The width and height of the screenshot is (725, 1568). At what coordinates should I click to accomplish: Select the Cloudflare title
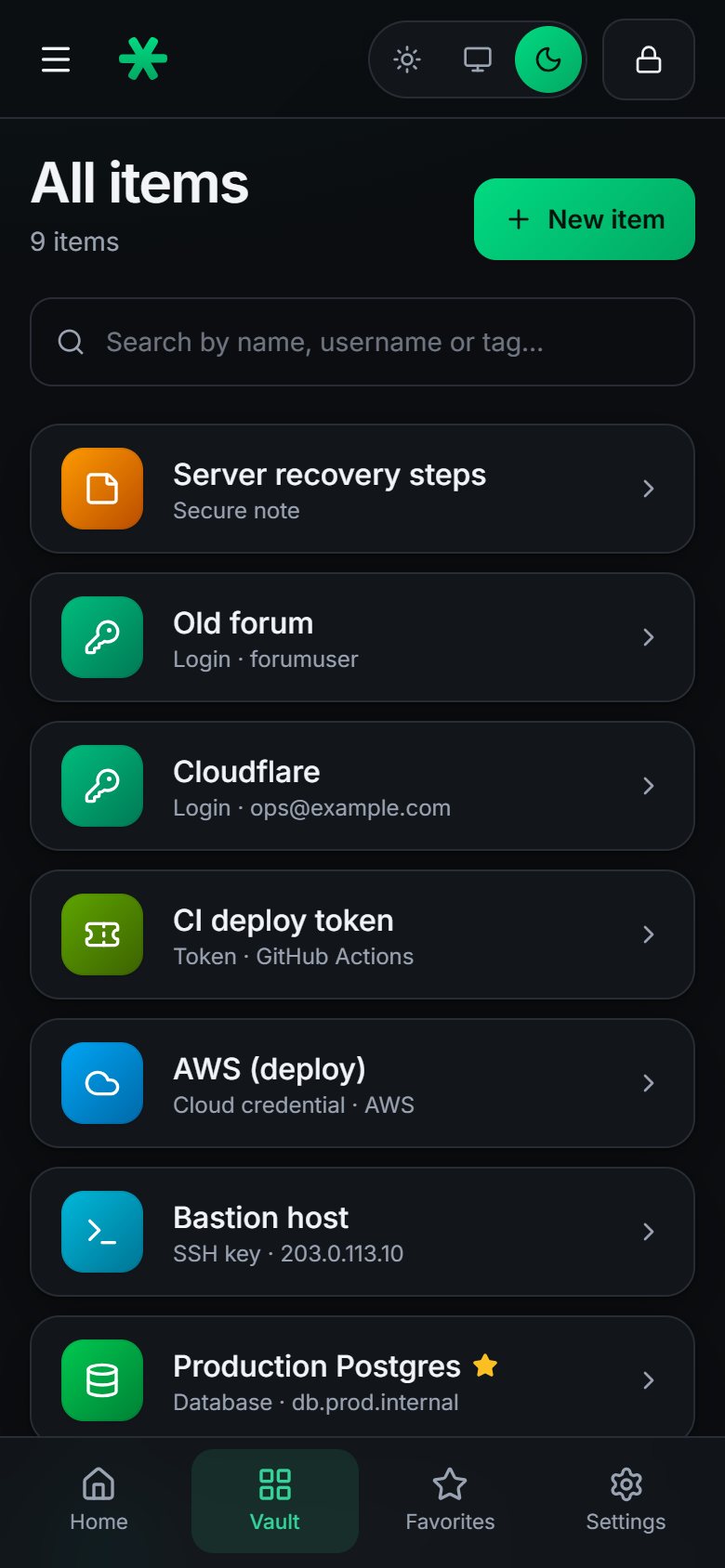[x=246, y=772]
